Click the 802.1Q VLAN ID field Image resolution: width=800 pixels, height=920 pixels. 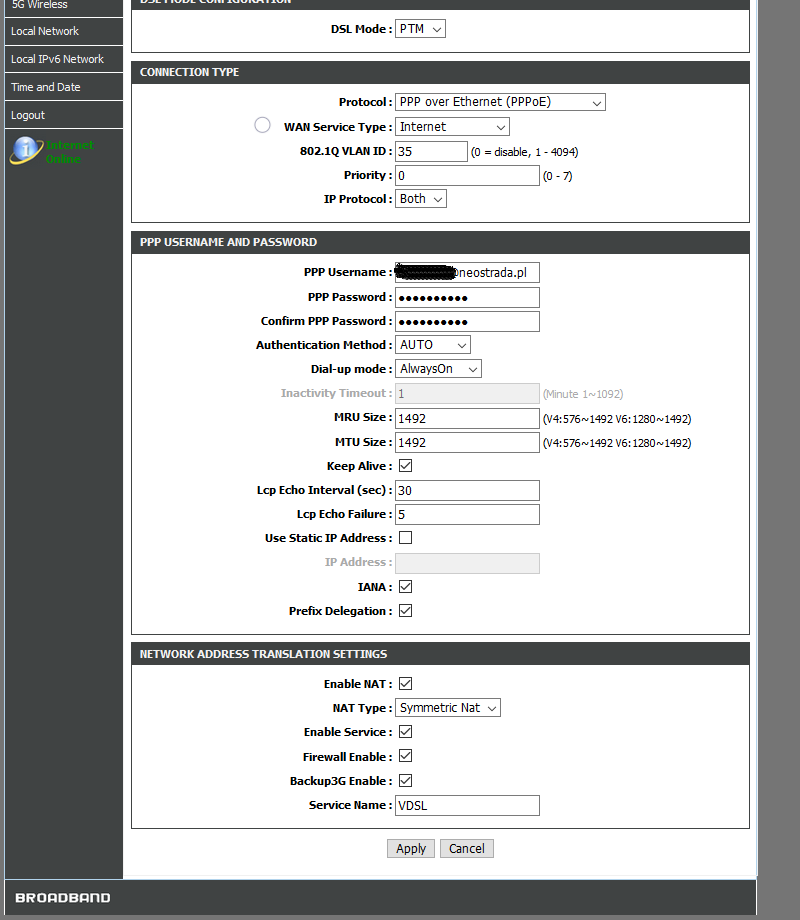coord(431,152)
